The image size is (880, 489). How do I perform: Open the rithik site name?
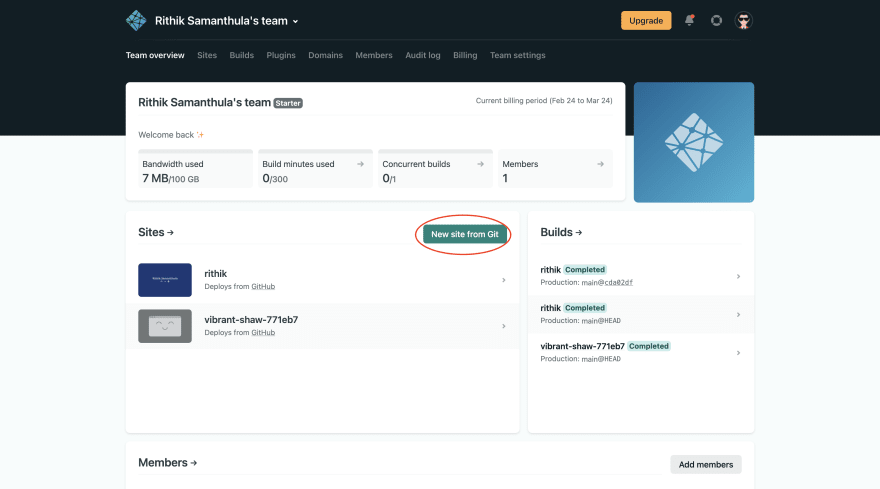click(x=216, y=273)
